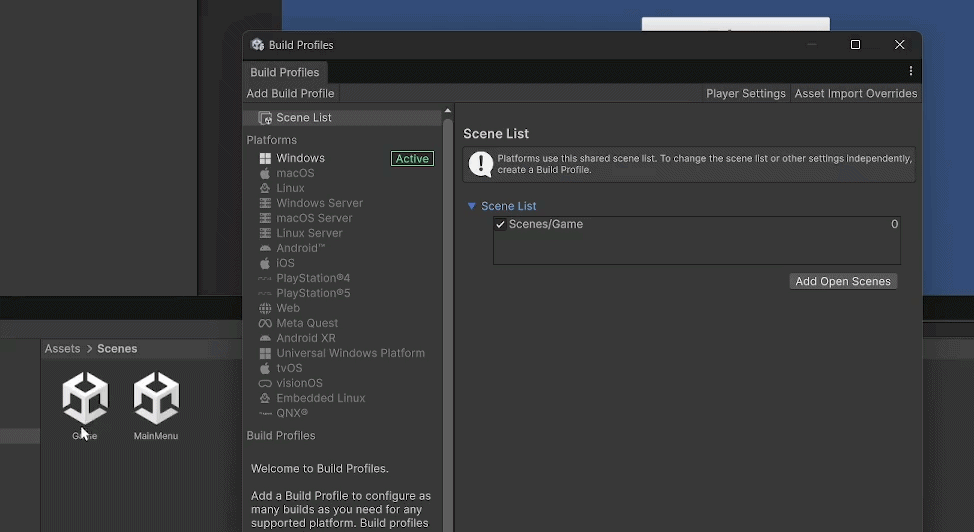Click Add Open Scenes button
974x532 pixels.
(843, 282)
